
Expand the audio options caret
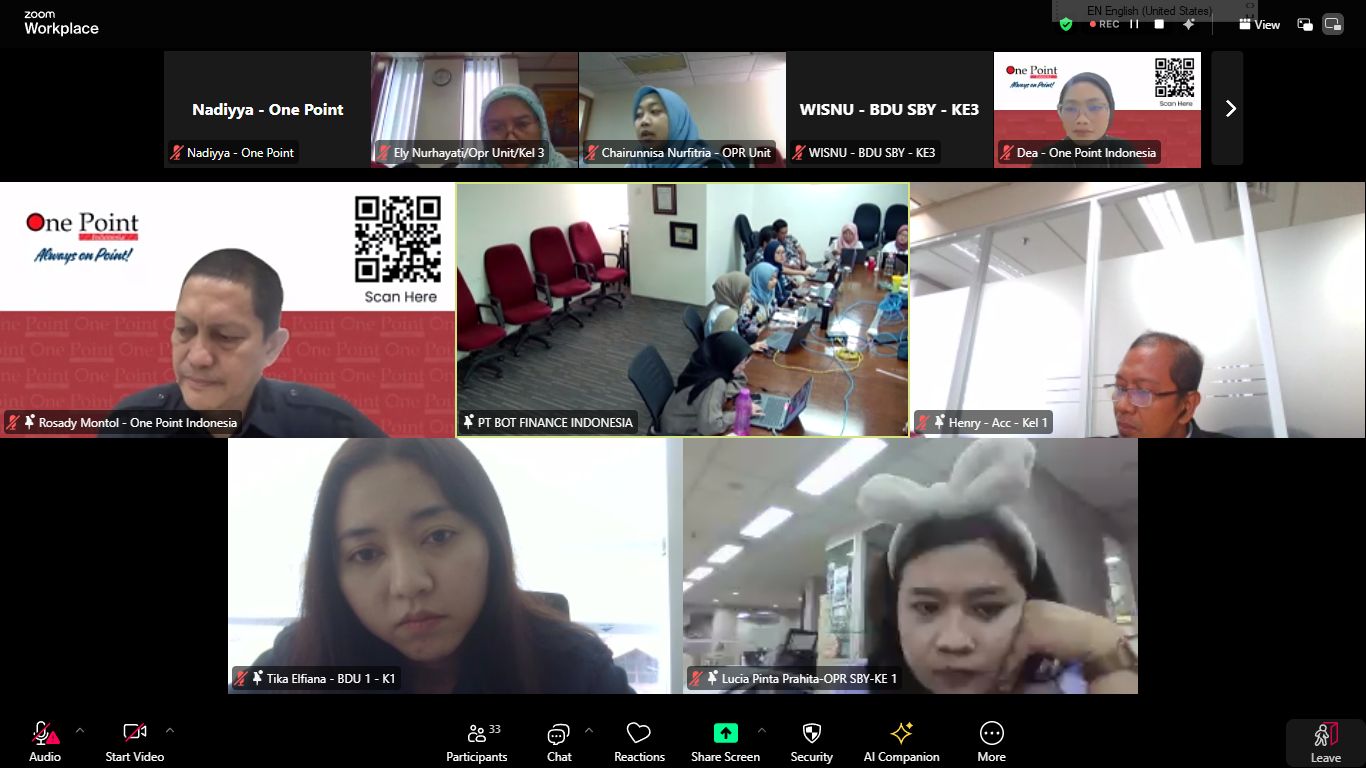pyautogui.click(x=80, y=730)
